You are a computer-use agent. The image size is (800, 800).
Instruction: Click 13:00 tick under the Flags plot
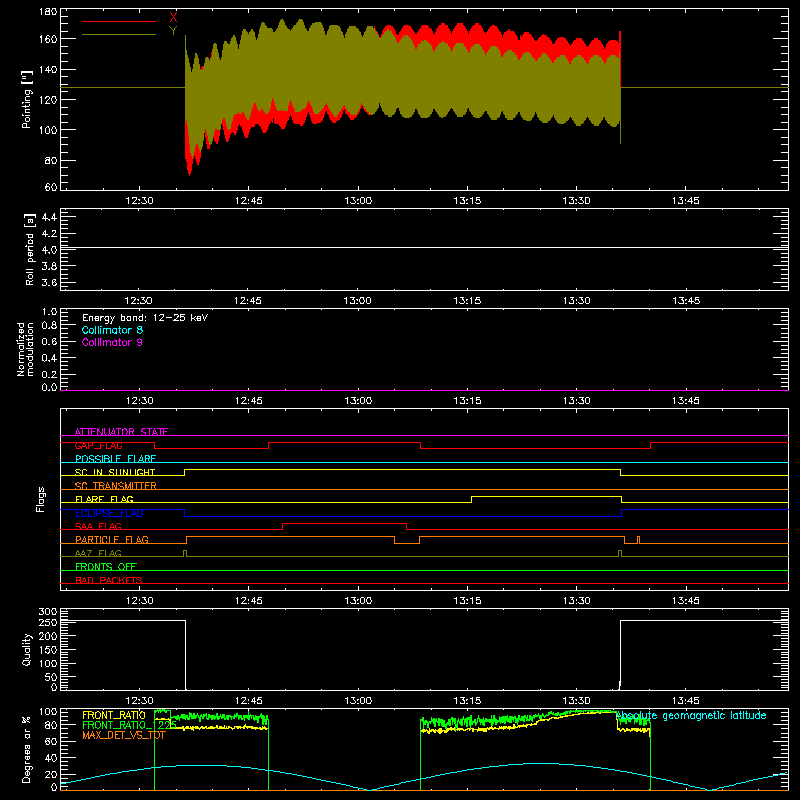pyautogui.click(x=358, y=601)
